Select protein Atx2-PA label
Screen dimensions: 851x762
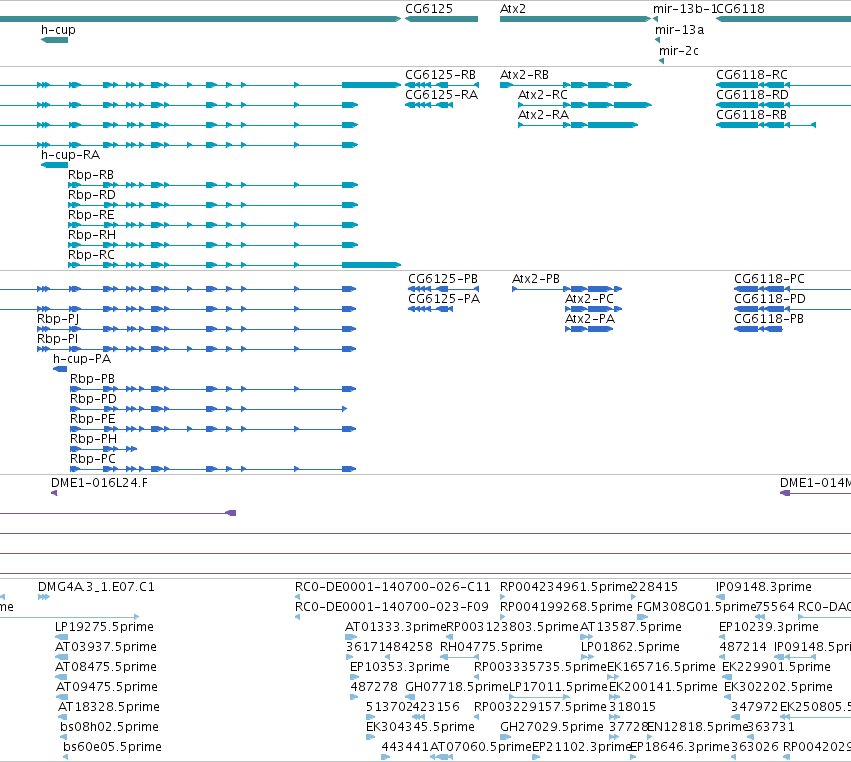click(x=590, y=319)
